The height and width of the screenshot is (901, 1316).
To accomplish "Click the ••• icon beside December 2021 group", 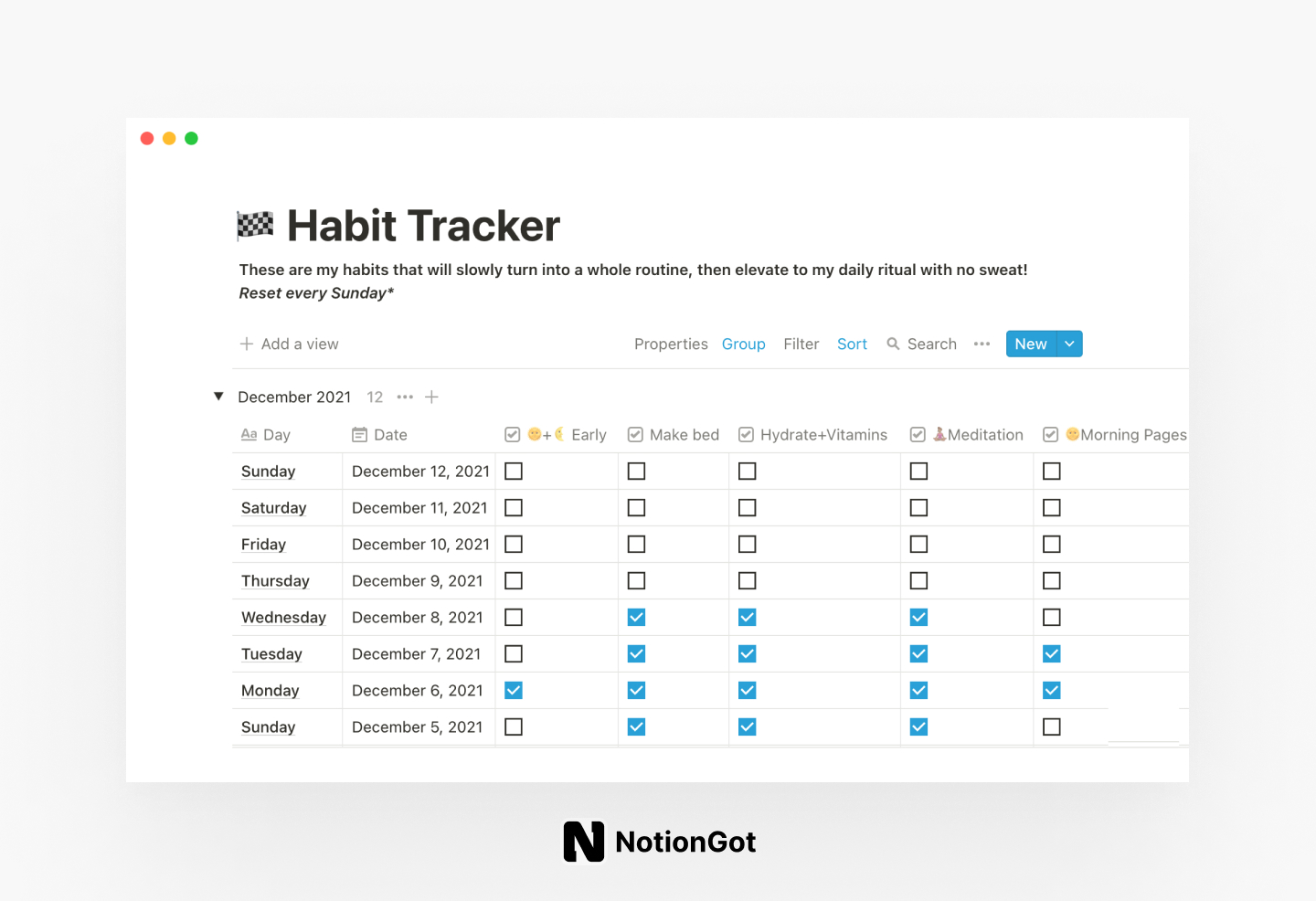I will click(x=405, y=397).
